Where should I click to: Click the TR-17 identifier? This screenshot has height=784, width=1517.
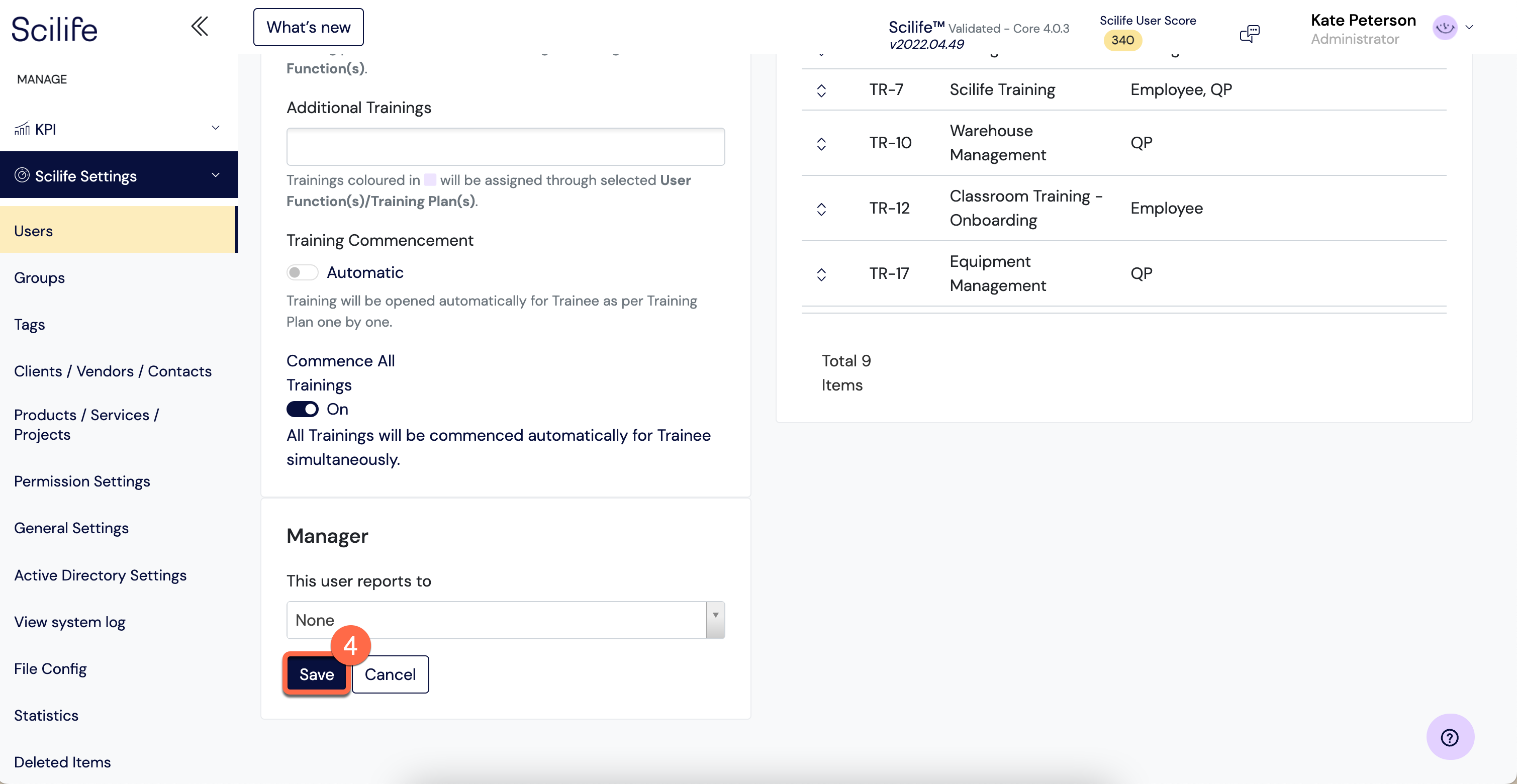point(889,273)
